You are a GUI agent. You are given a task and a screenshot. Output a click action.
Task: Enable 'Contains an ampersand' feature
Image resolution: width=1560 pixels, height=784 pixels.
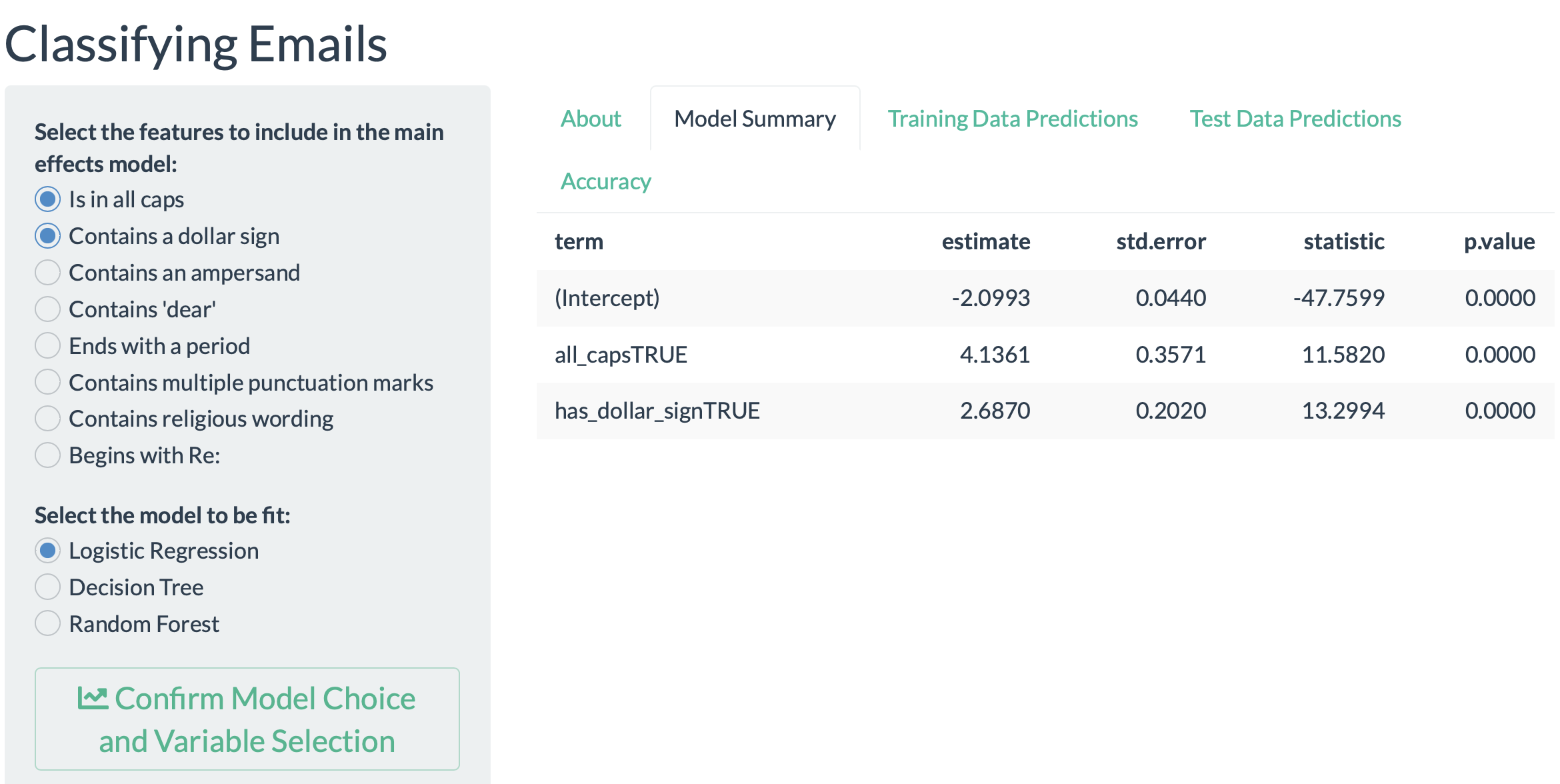[47, 273]
